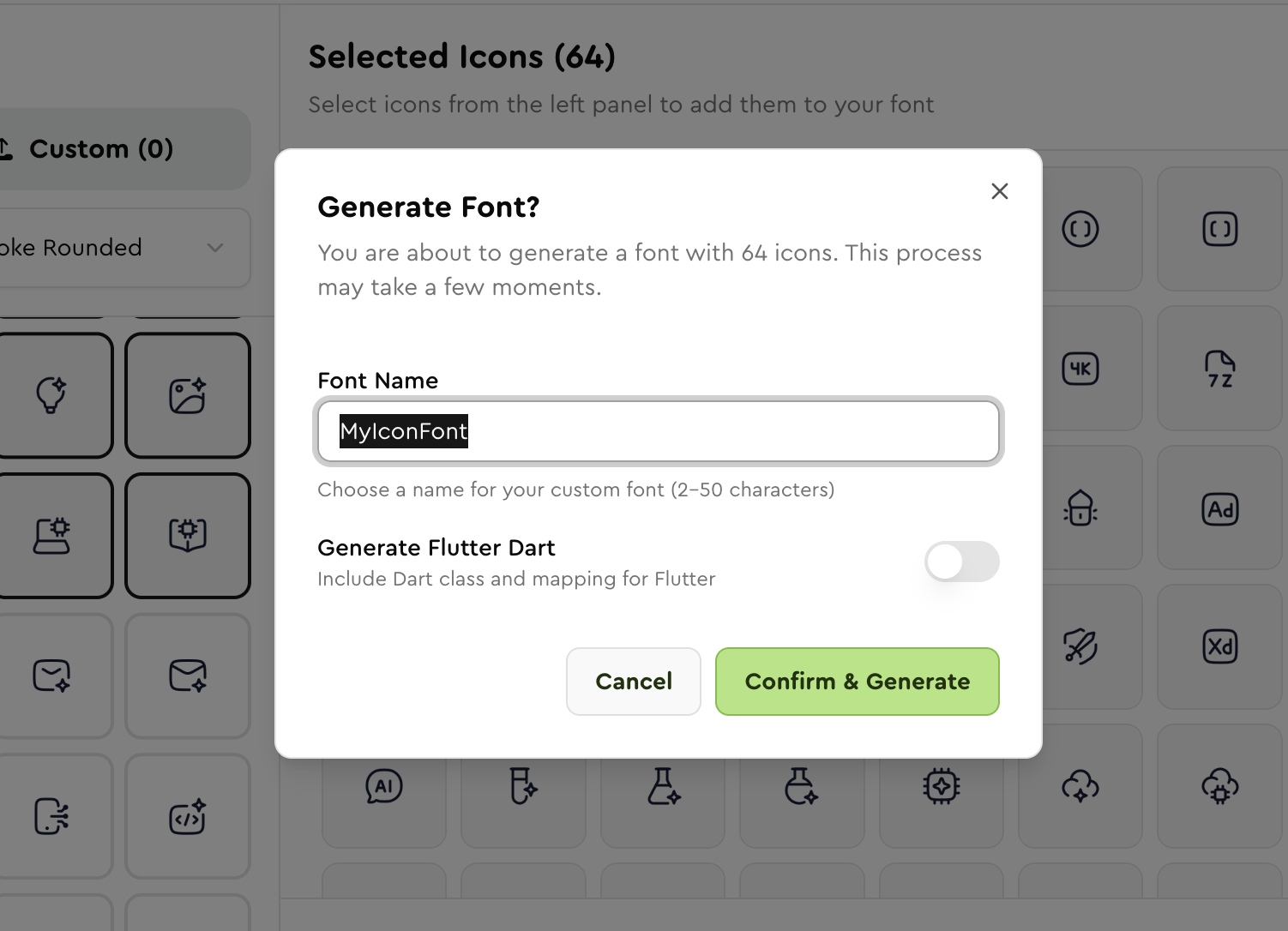Edit the Font Name field
This screenshot has width=1288, height=931.
point(658,431)
